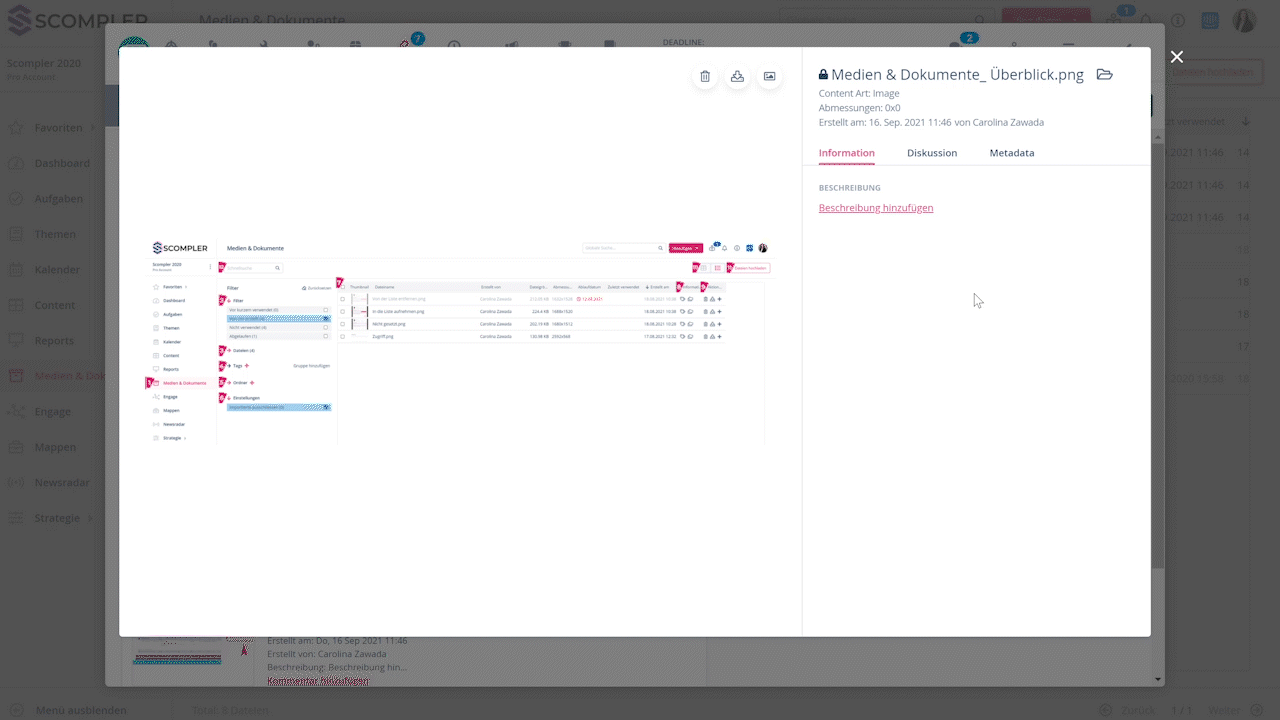
Task: Open the folder icon beside the file name
Action: pos(1104,75)
